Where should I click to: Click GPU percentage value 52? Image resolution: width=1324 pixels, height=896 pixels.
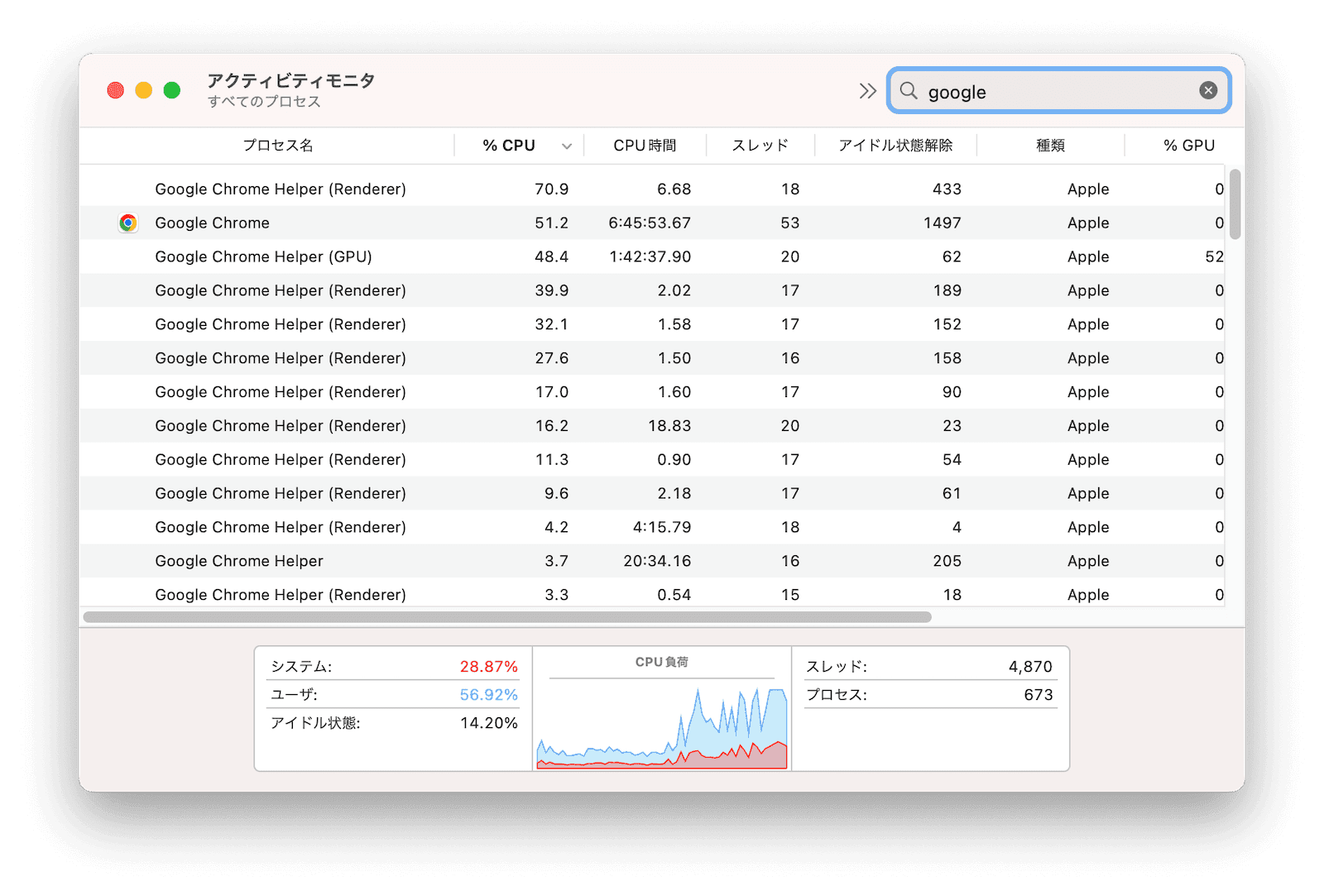click(1214, 257)
